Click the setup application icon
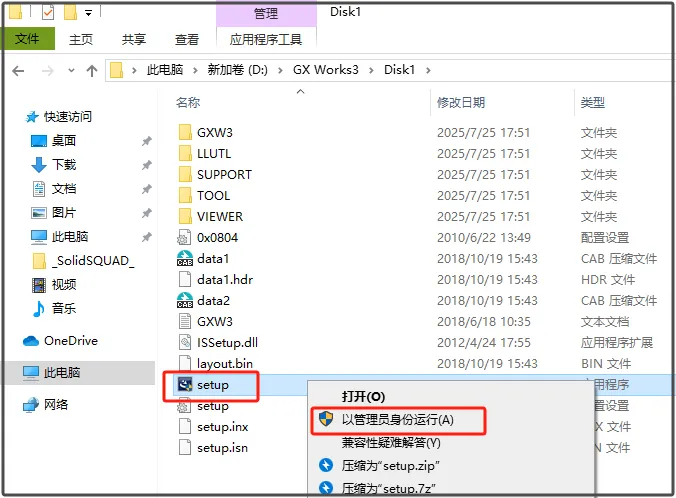 [185, 385]
